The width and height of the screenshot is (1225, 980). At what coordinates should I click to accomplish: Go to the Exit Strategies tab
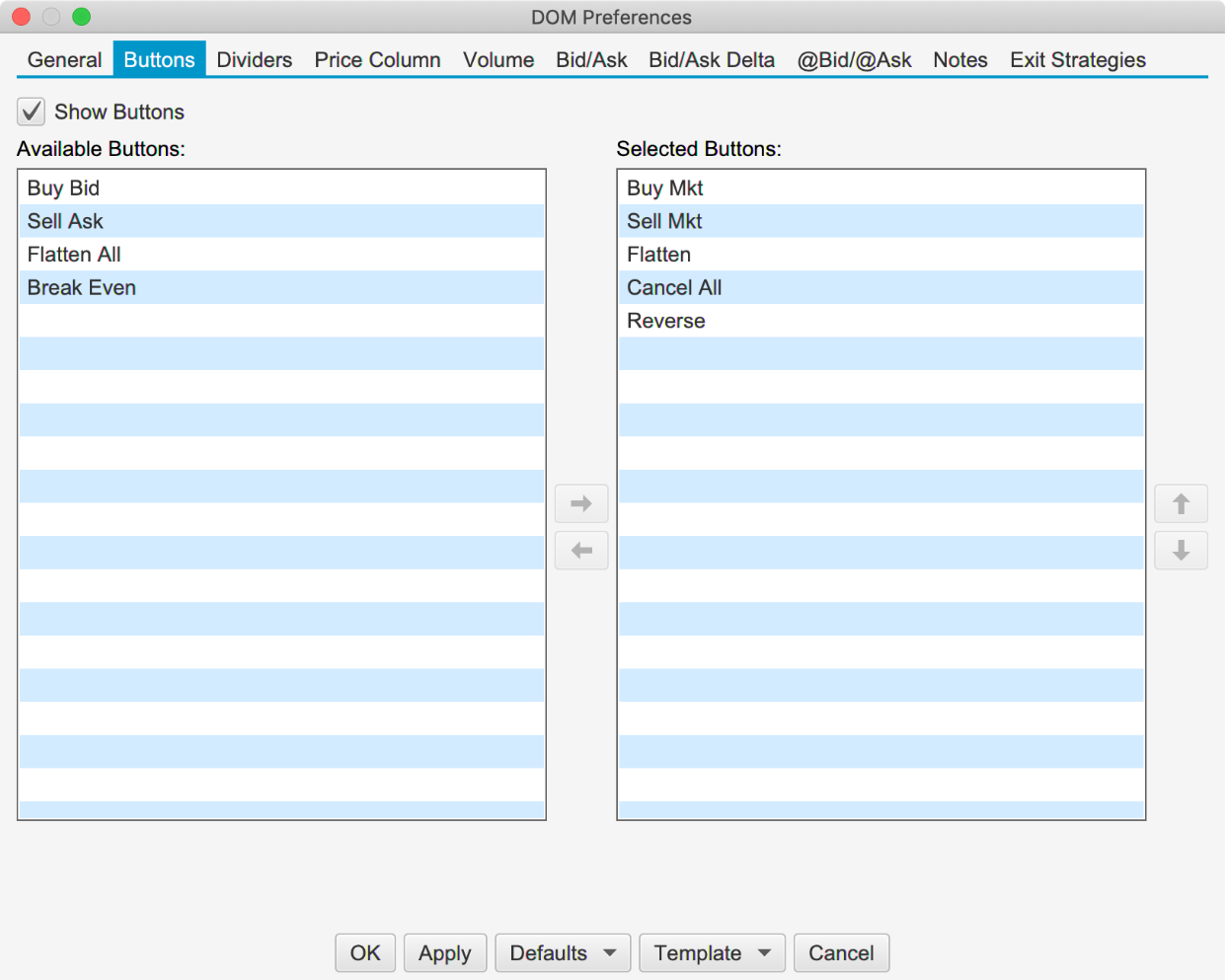click(x=1077, y=60)
